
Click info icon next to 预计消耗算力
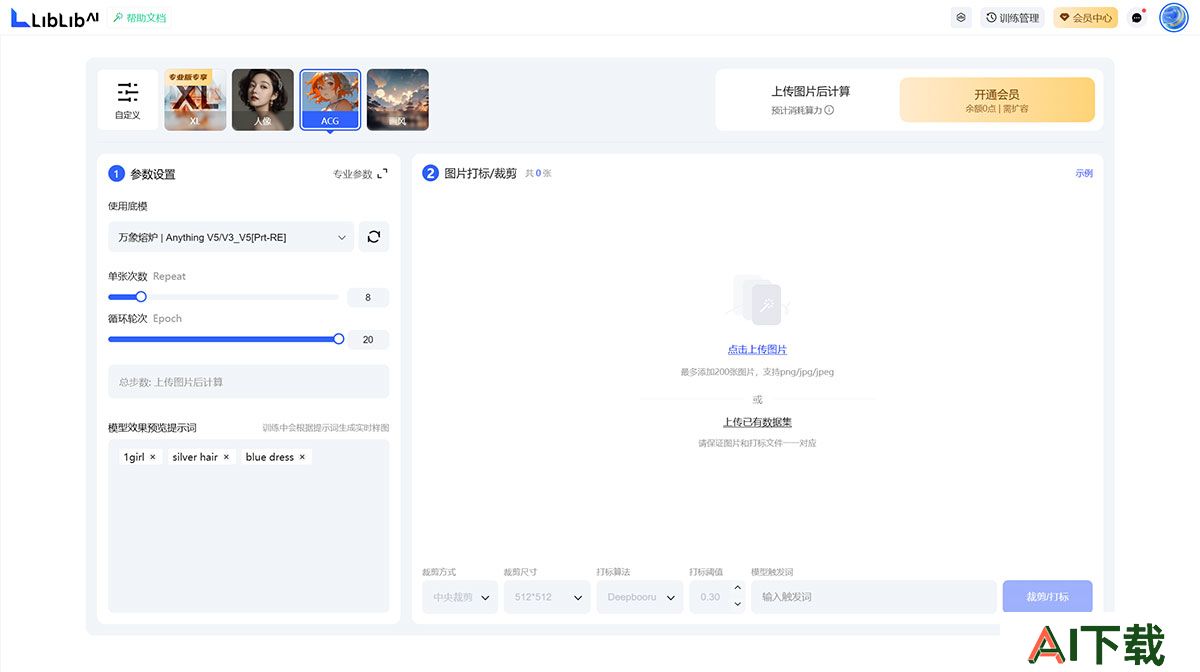click(829, 110)
